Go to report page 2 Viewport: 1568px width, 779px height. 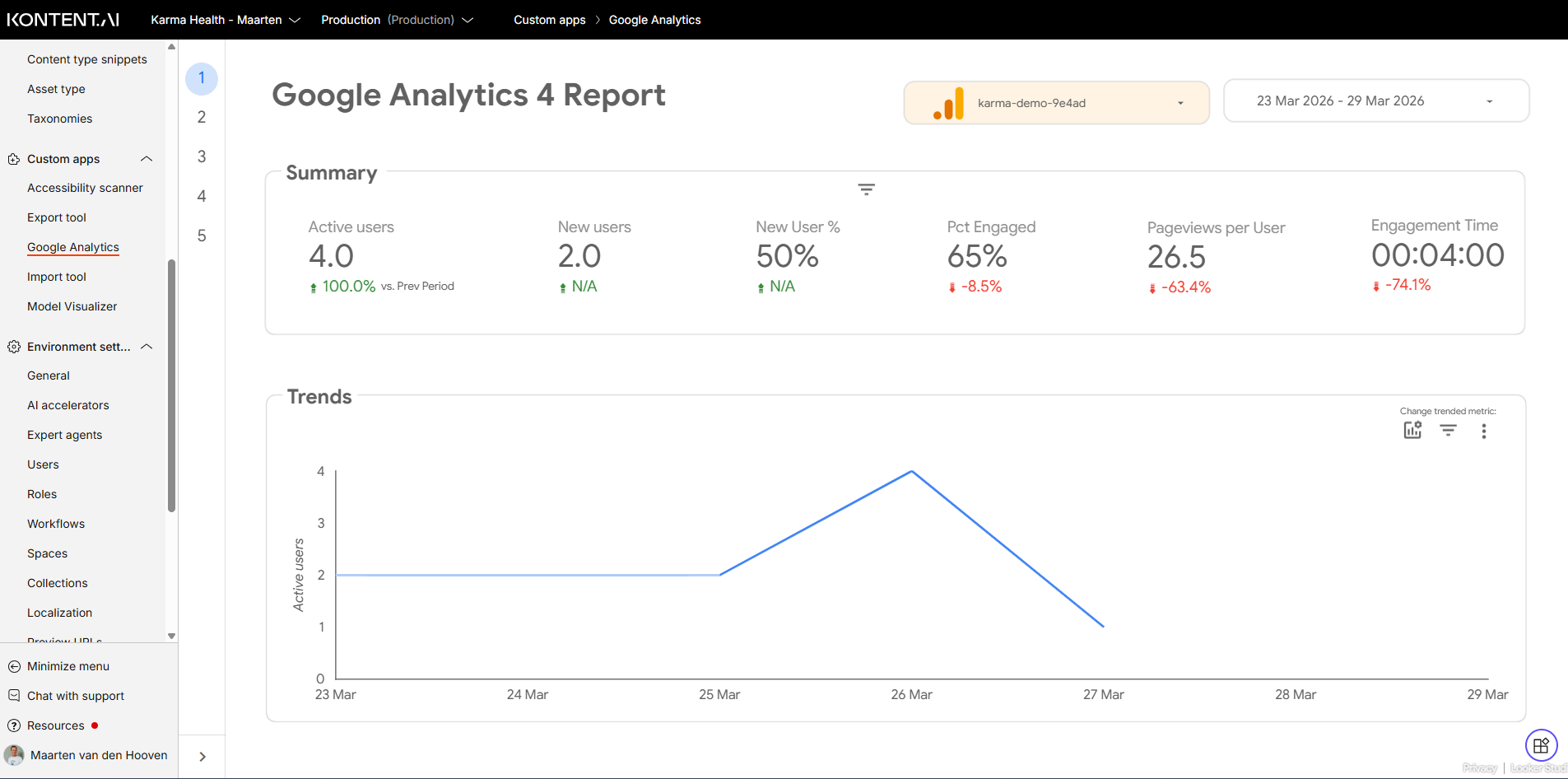[202, 118]
